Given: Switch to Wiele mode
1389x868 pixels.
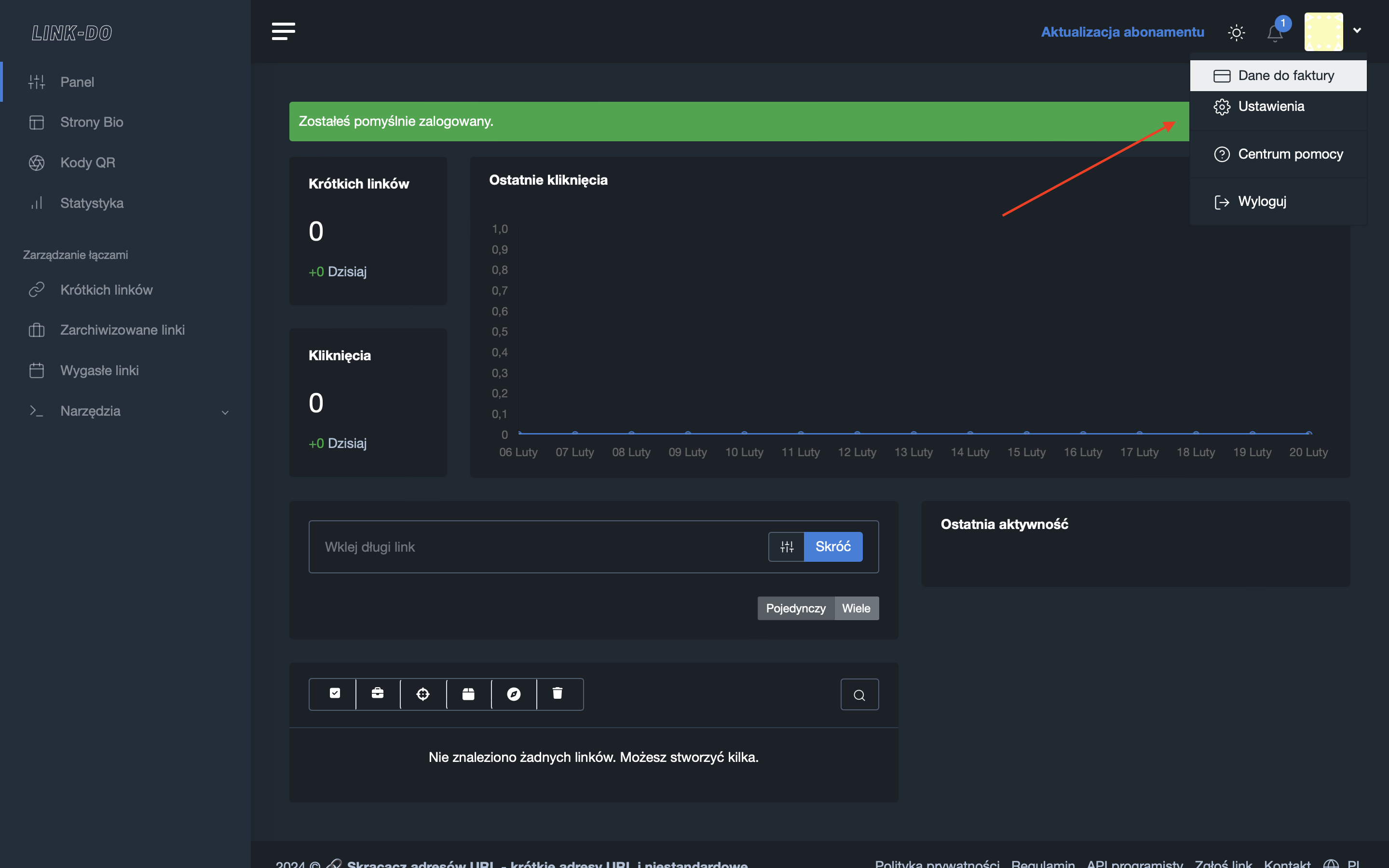Looking at the screenshot, I should pos(856,608).
